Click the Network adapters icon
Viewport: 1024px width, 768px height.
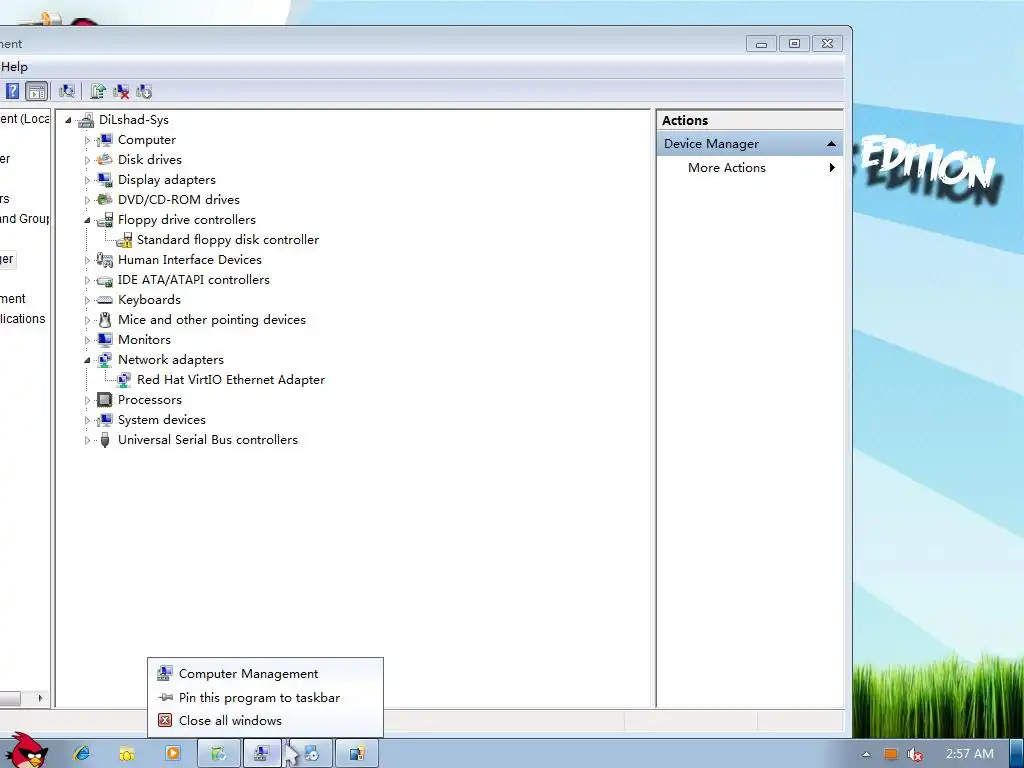pyautogui.click(x=104, y=360)
